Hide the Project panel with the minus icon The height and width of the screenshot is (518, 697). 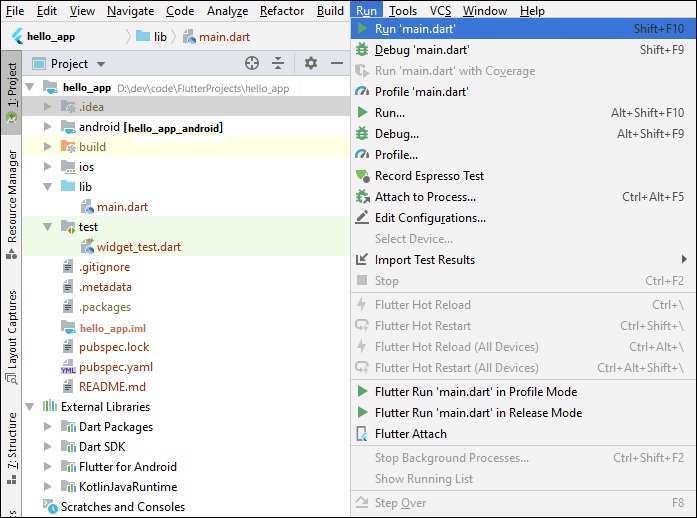coord(337,63)
